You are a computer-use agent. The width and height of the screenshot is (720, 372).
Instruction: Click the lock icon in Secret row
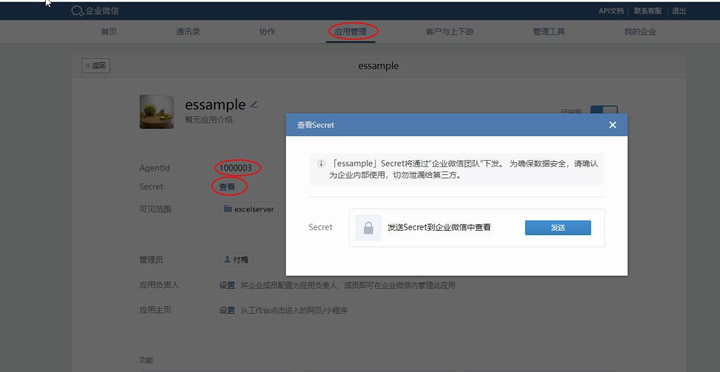pos(368,228)
